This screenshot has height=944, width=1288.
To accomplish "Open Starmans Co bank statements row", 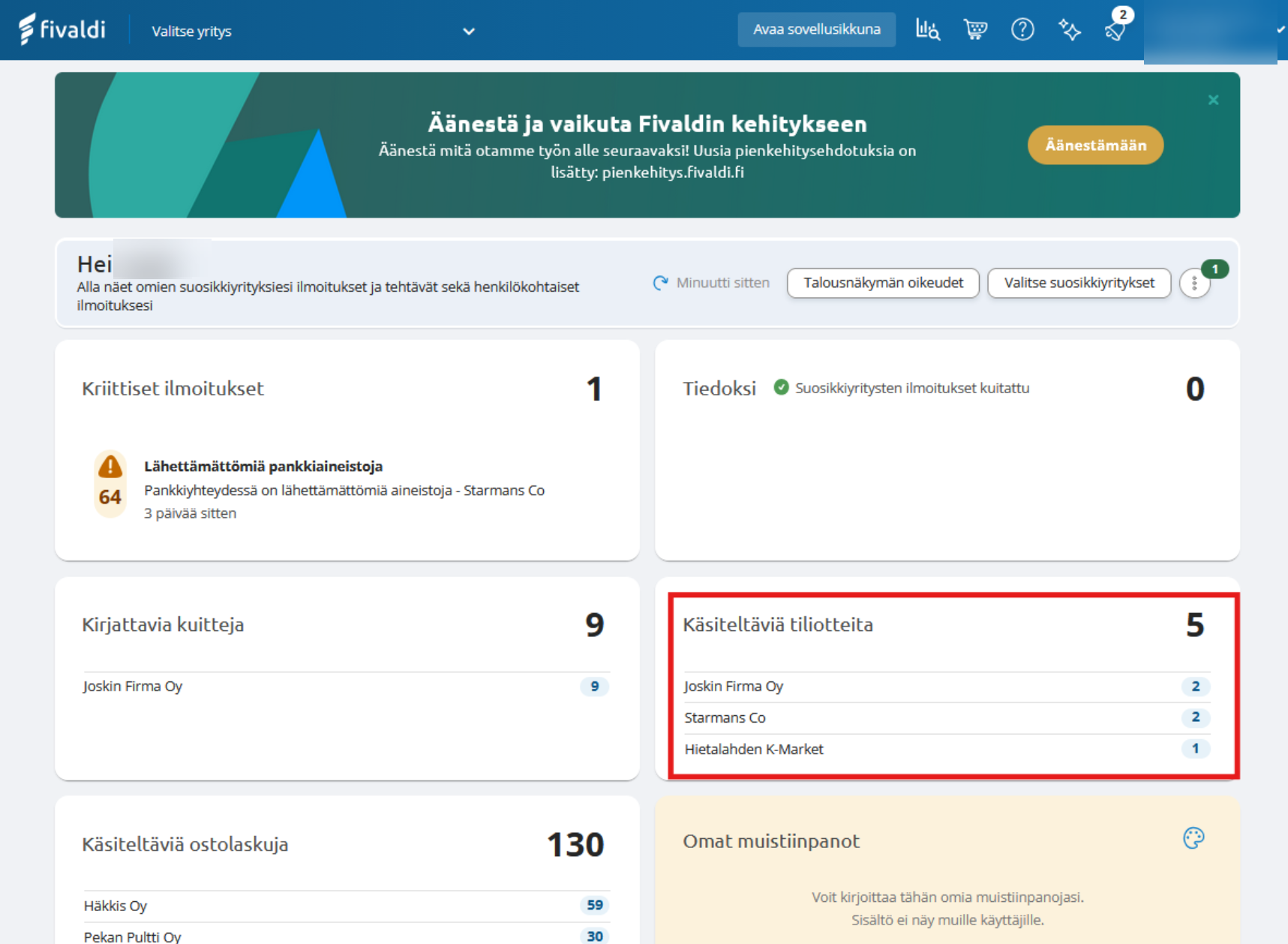I will point(947,717).
